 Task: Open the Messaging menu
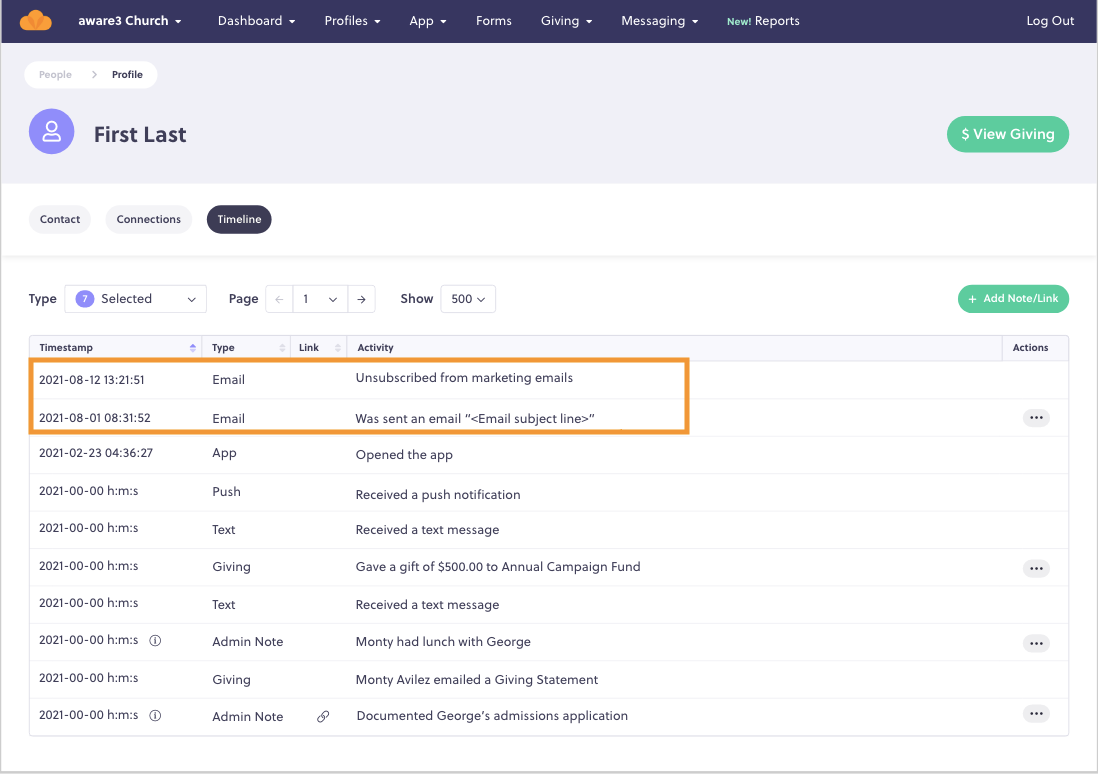660,21
